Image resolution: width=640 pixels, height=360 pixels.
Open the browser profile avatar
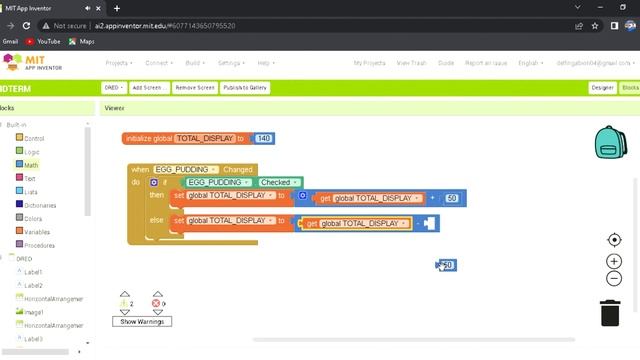(630, 26)
